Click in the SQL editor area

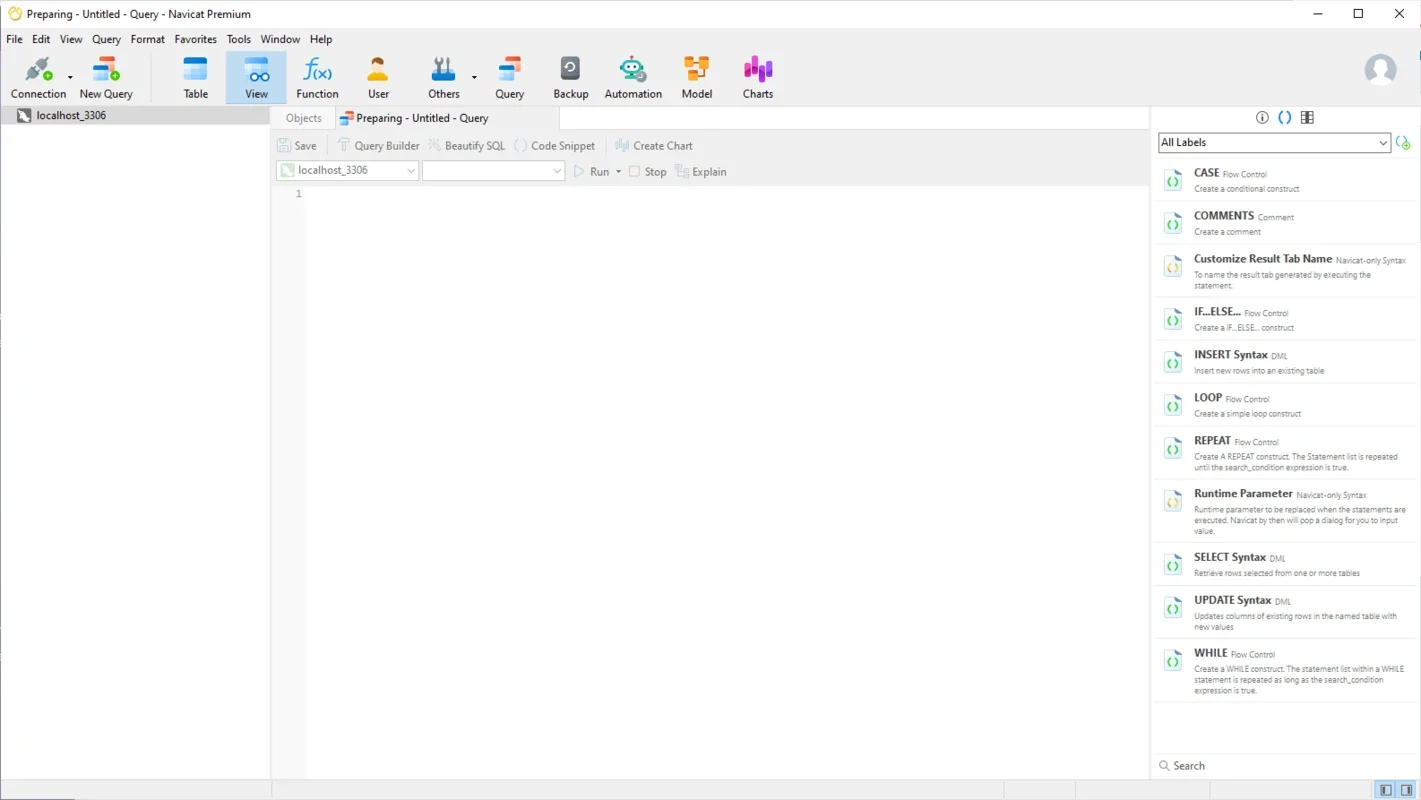coord(727,480)
